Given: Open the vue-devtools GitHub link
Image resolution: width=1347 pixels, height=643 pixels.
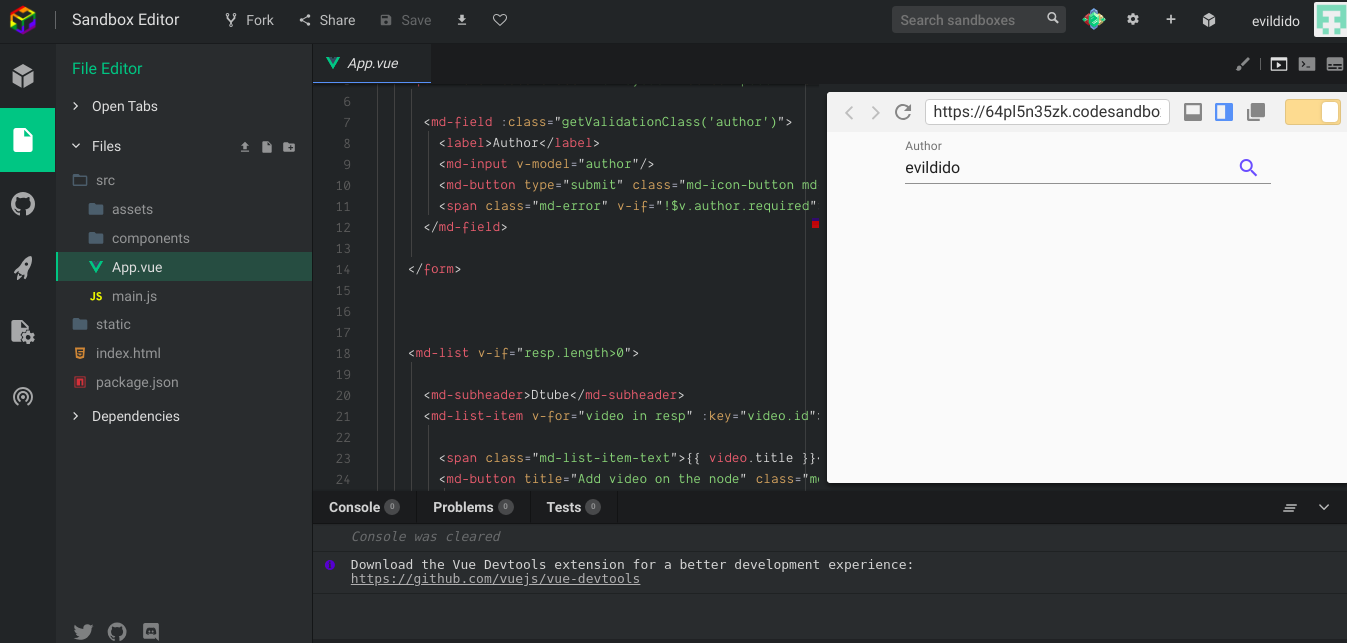Looking at the screenshot, I should (x=495, y=579).
